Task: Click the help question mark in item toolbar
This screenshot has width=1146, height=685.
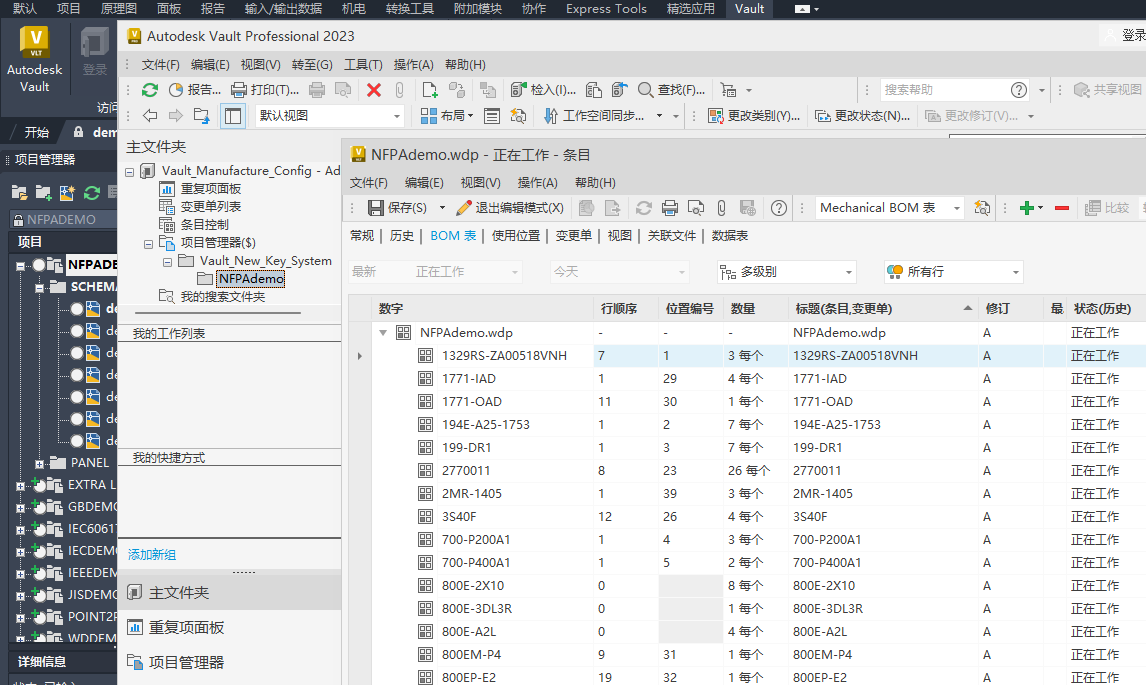Action: tap(779, 208)
